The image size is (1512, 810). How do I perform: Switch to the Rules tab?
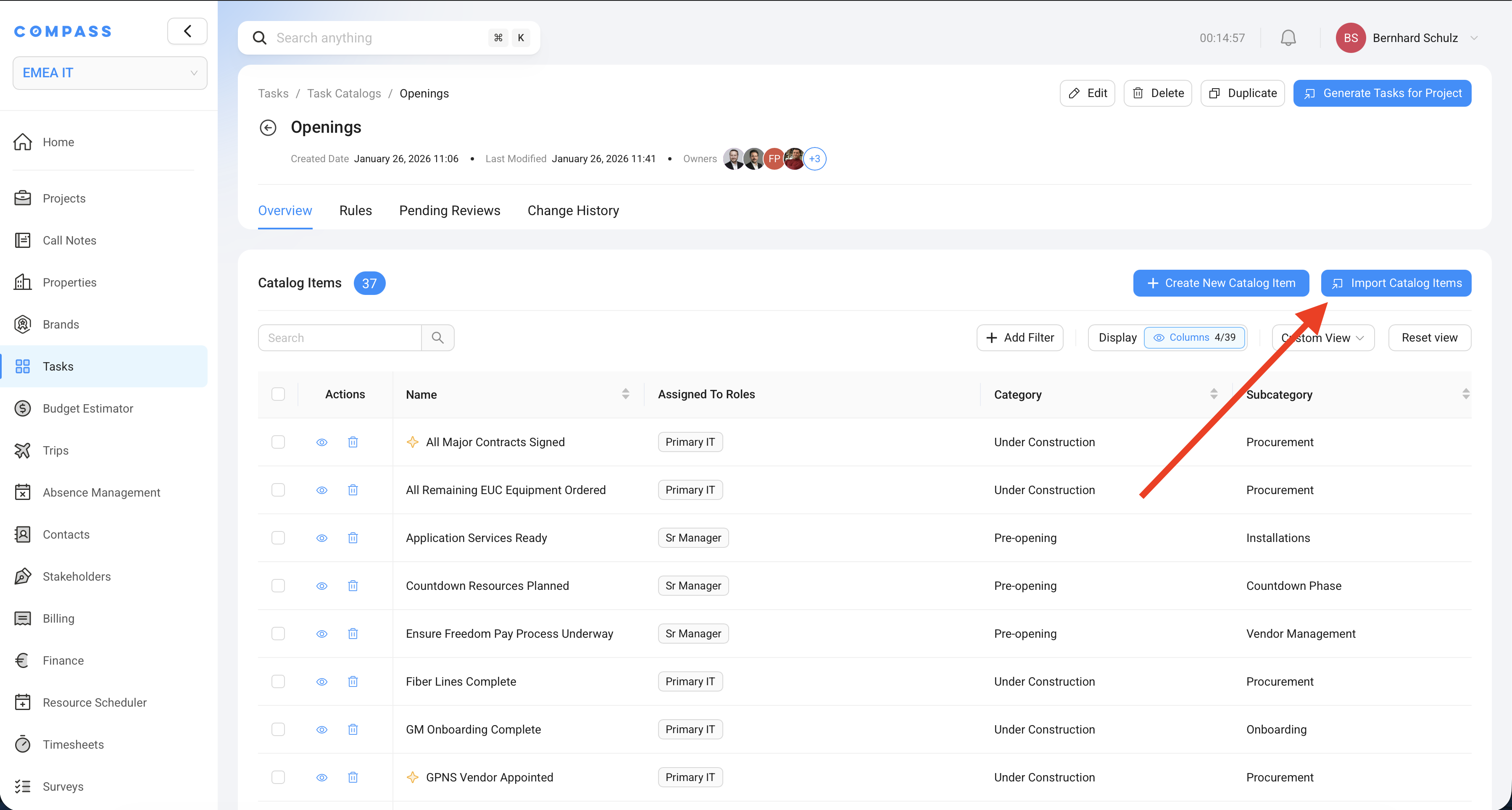[356, 211]
